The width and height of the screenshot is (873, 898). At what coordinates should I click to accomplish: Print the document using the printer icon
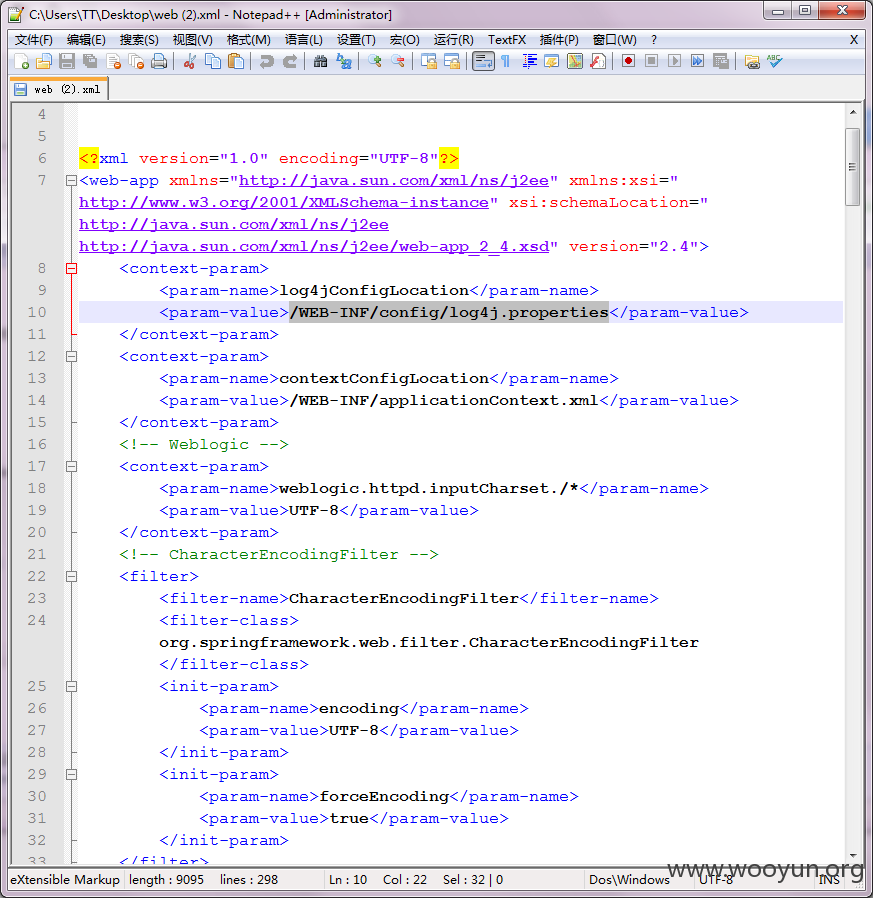pos(159,61)
